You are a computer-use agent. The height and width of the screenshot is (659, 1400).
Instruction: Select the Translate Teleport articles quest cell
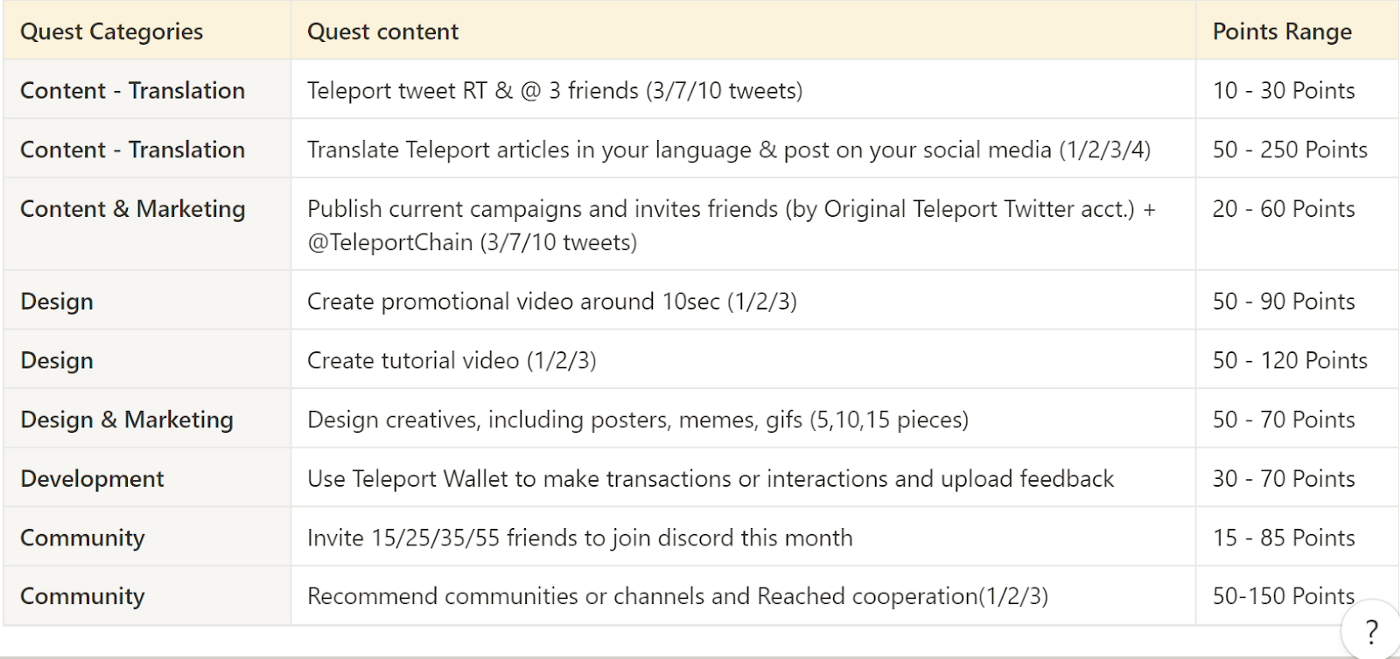(x=743, y=149)
